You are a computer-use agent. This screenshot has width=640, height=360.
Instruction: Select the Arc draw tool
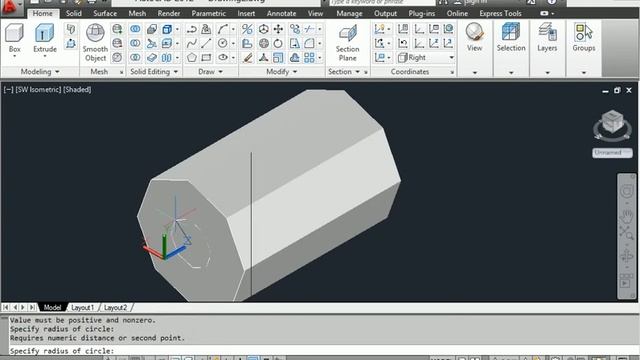[222, 29]
